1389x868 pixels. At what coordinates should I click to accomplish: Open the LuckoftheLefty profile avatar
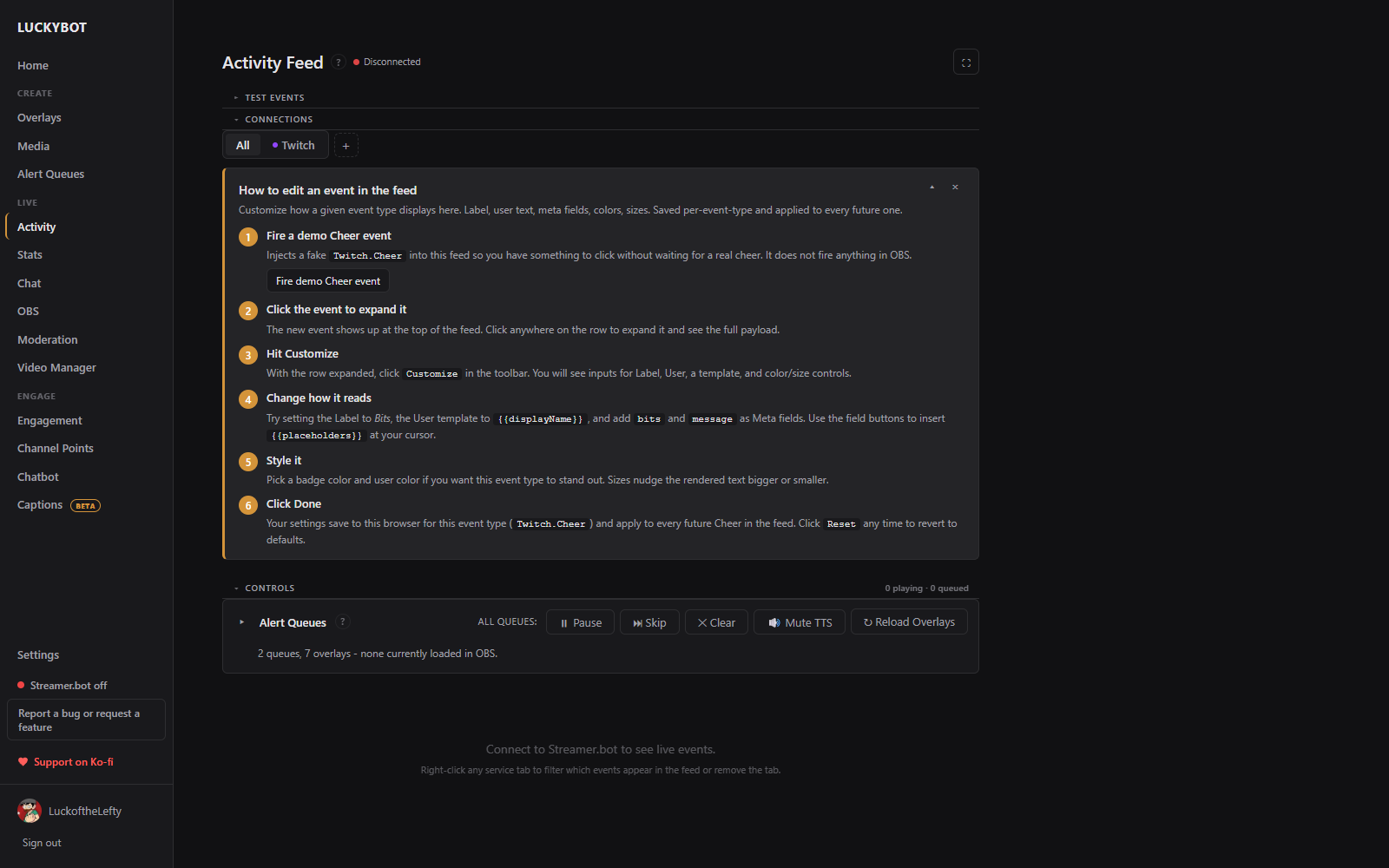(x=30, y=811)
